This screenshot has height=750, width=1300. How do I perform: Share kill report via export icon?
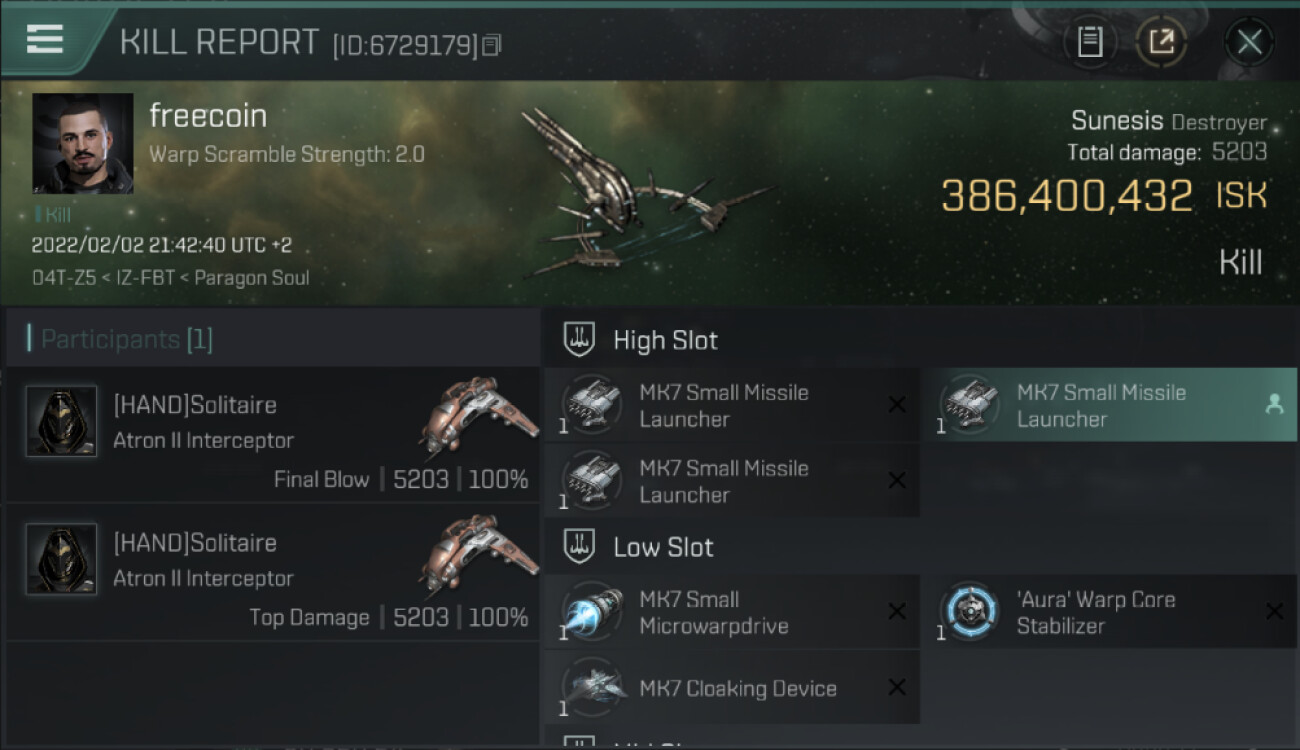click(x=1161, y=42)
